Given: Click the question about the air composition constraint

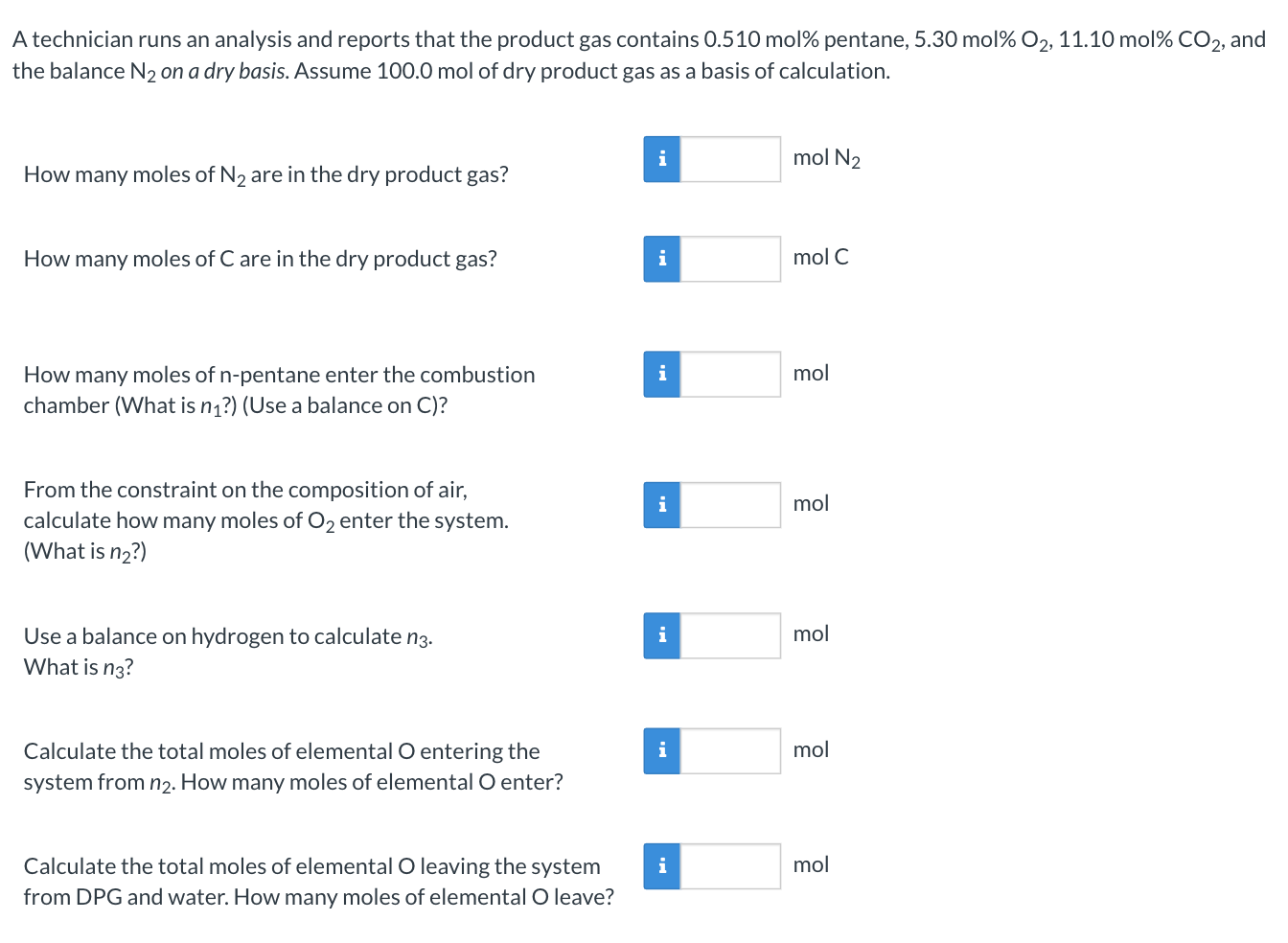Looking at the screenshot, I should point(266,519).
